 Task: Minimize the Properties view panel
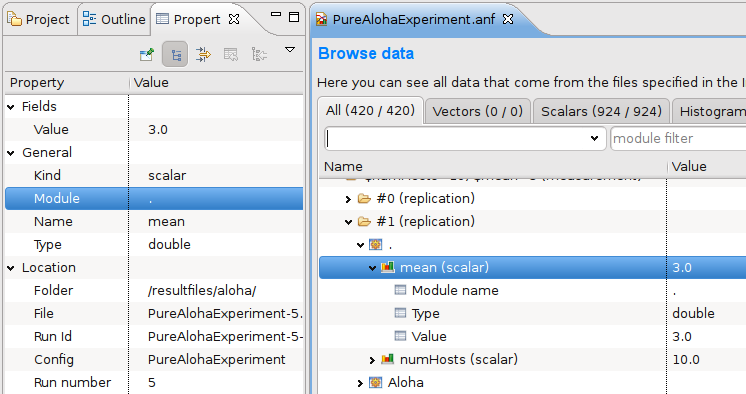(276, 15)
